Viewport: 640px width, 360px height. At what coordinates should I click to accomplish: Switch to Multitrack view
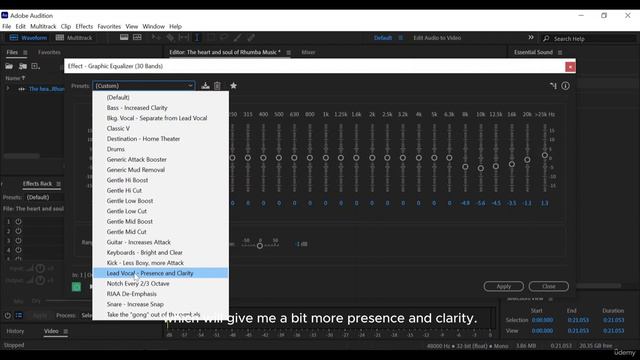(x=74, y=38)
